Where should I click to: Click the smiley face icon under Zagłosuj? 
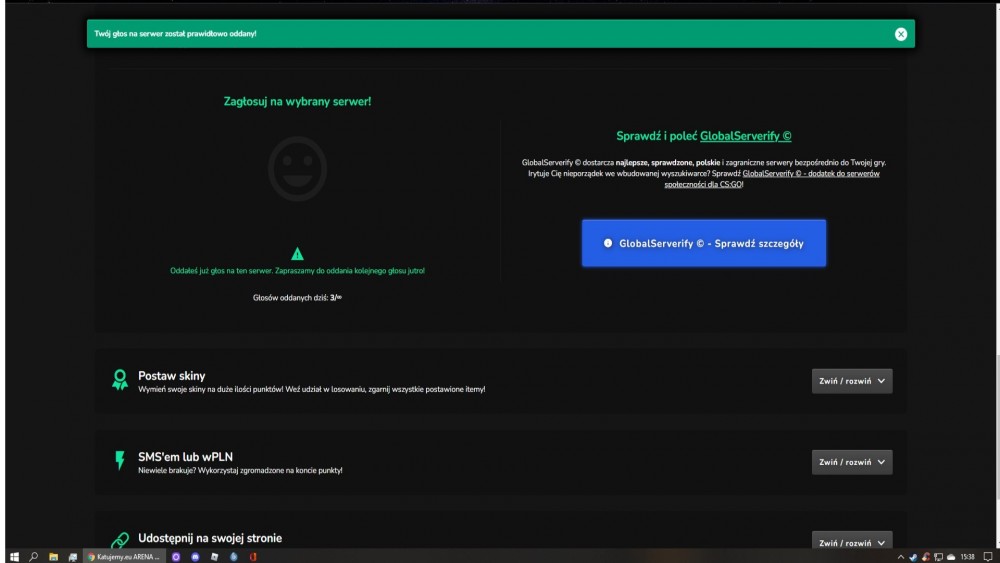click(x=297, y=169)
